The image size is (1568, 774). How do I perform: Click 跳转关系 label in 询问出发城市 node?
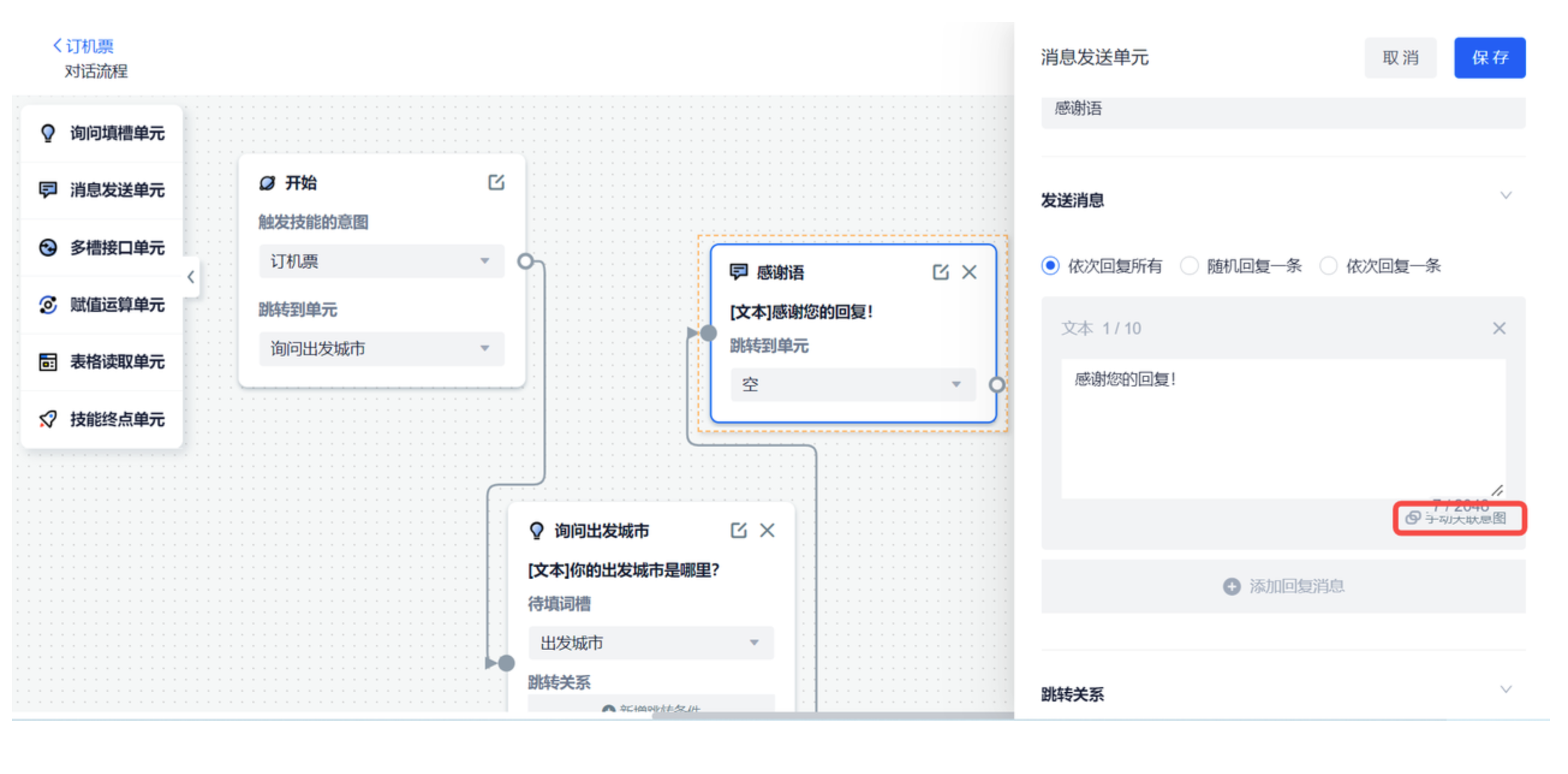[x=559, y=682]
